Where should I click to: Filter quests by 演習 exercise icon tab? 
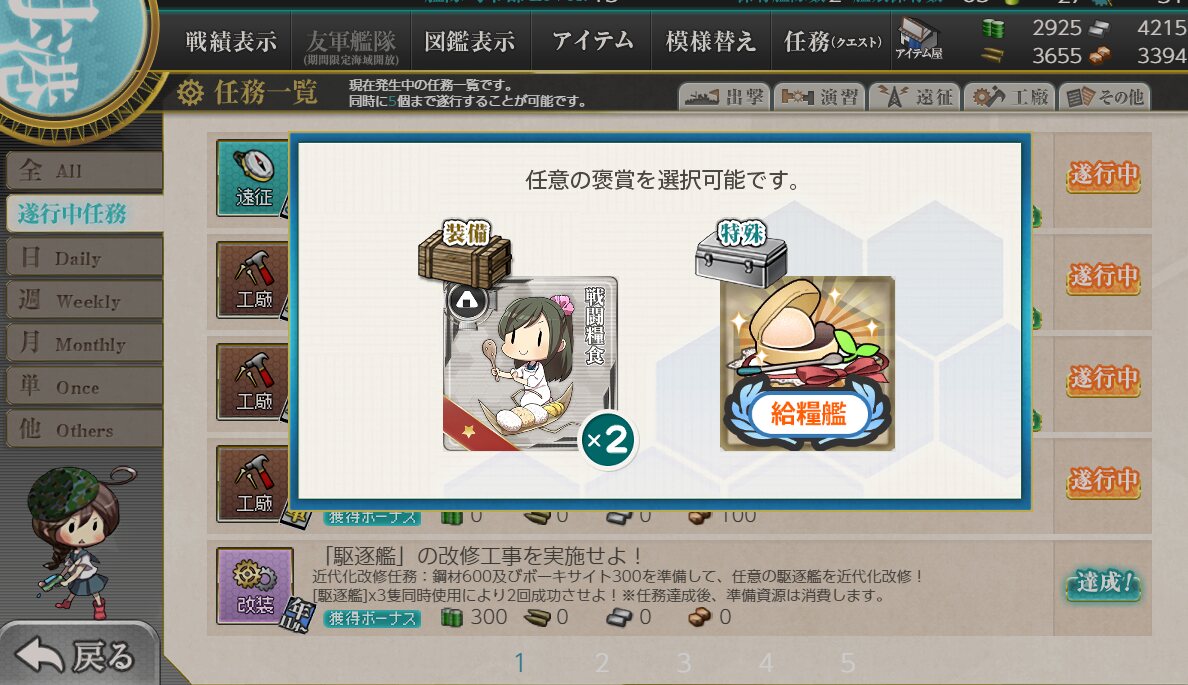point(820,97)
